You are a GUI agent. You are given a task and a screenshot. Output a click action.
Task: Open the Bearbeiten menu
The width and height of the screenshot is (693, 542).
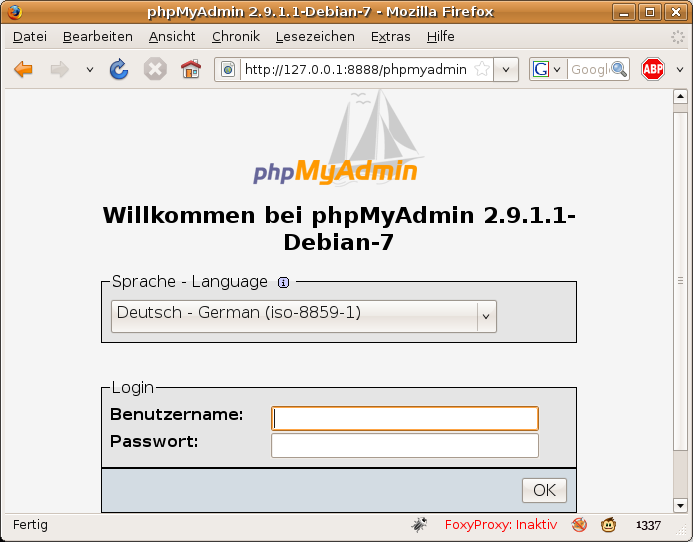98,36
